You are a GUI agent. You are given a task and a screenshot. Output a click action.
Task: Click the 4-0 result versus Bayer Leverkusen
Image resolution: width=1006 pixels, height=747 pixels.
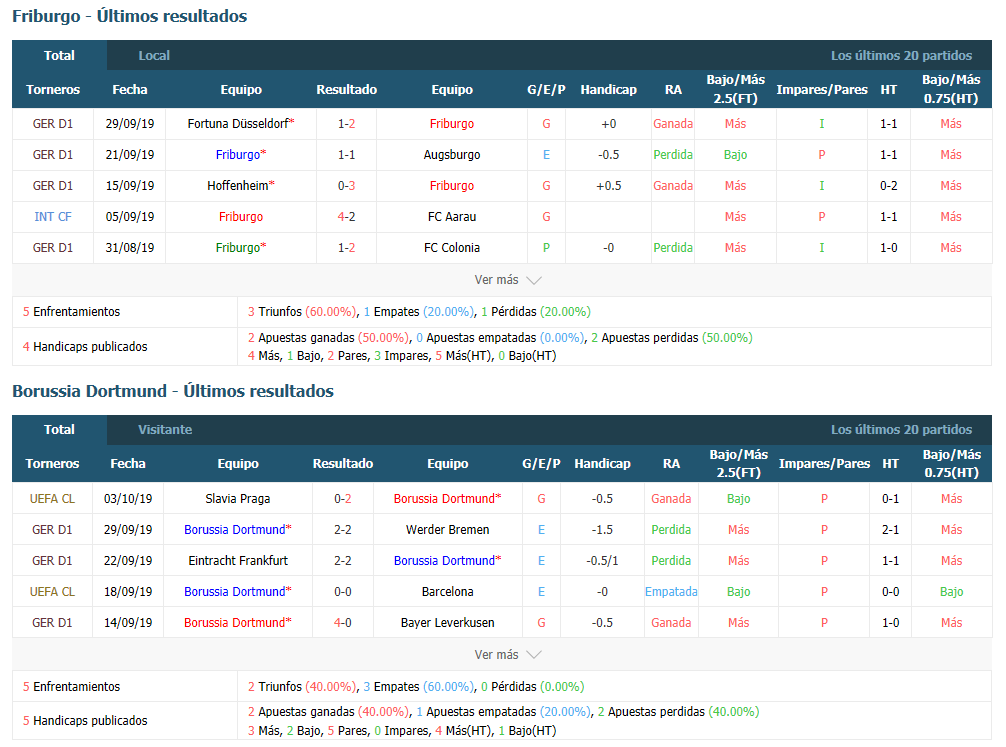(x=343, y=622)
